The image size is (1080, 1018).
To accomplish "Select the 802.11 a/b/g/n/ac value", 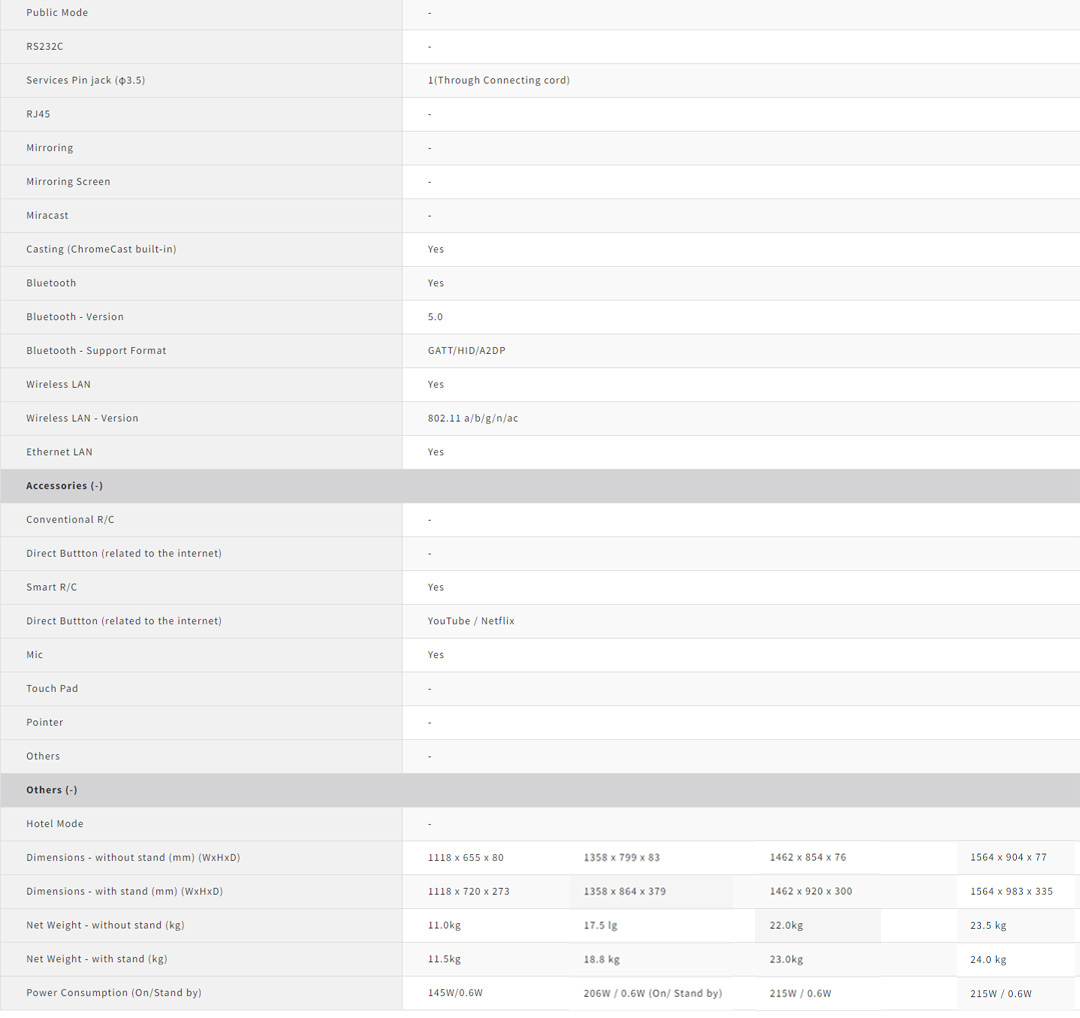I will point(473,418).
